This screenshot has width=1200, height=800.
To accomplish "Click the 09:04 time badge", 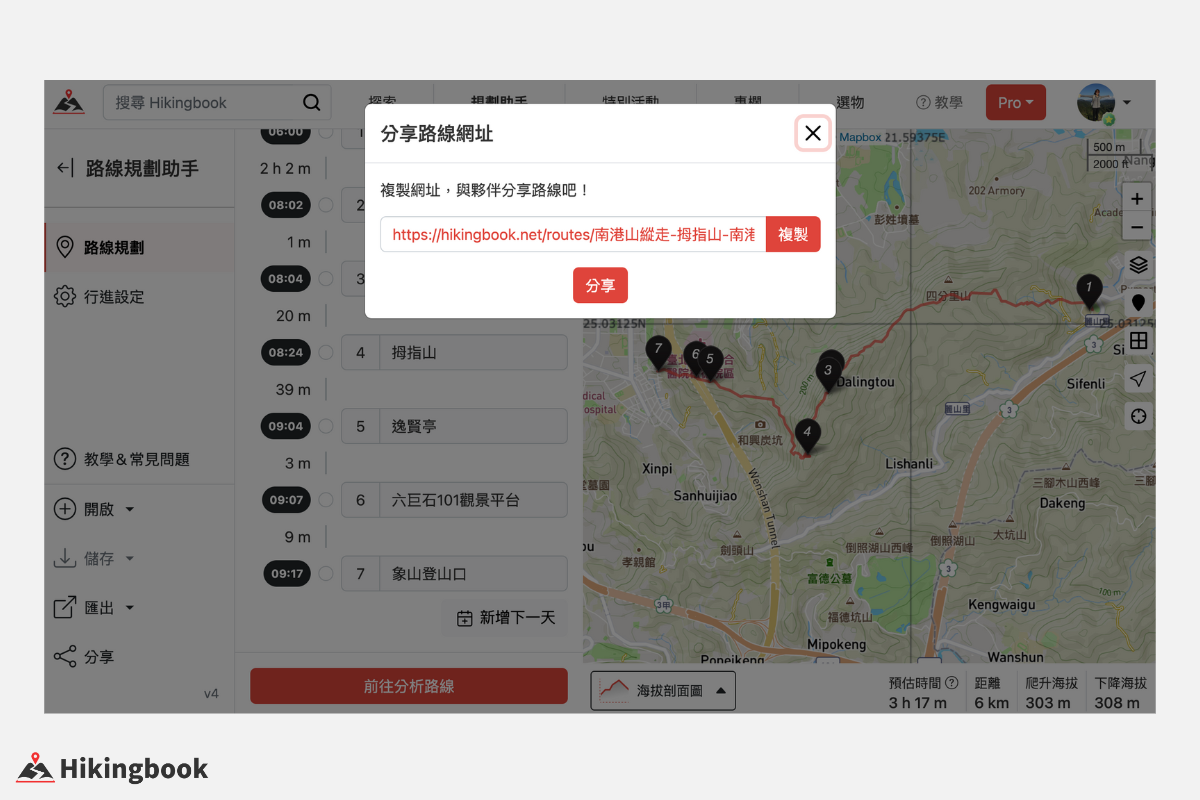I will 286,426.
